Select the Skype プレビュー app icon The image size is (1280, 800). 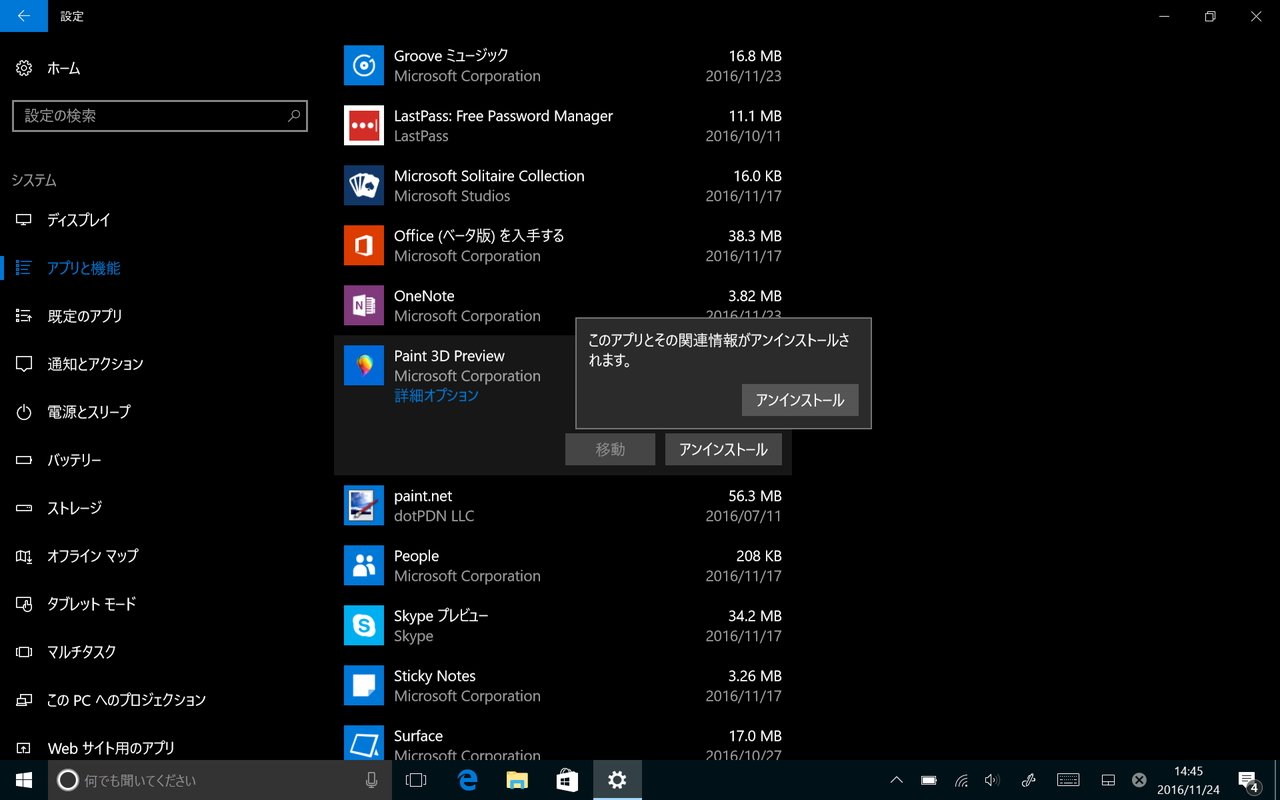point(364,626)
